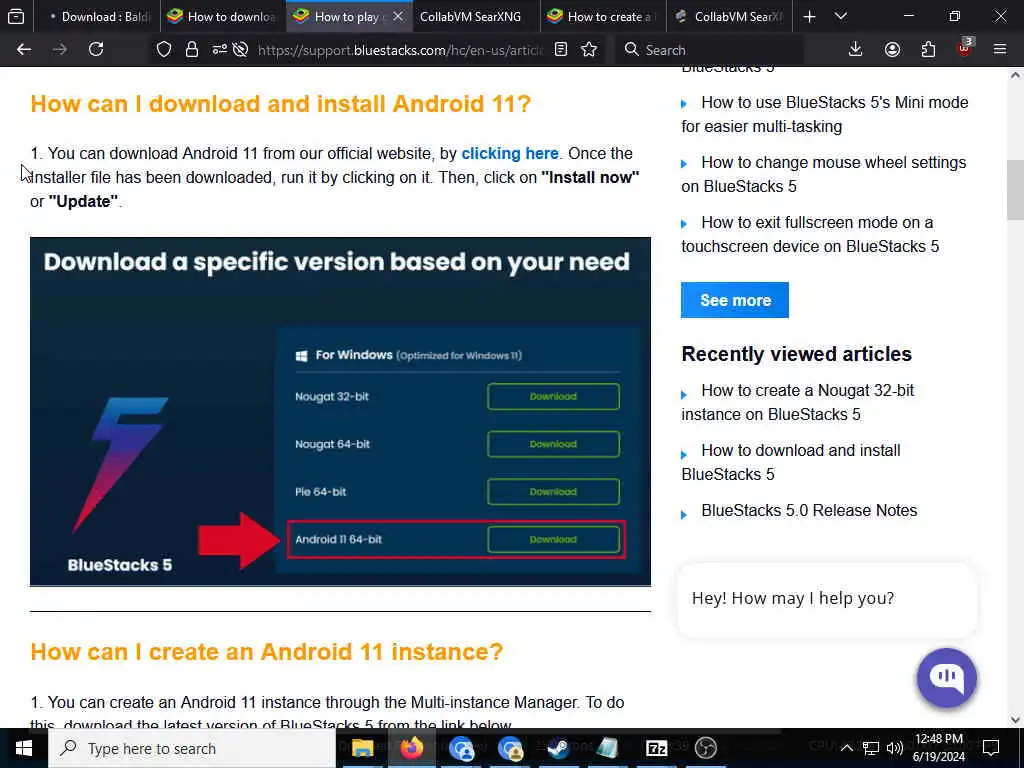Switch to the Download : Baldi tab
1024x768 pixels.
(98, 16)
